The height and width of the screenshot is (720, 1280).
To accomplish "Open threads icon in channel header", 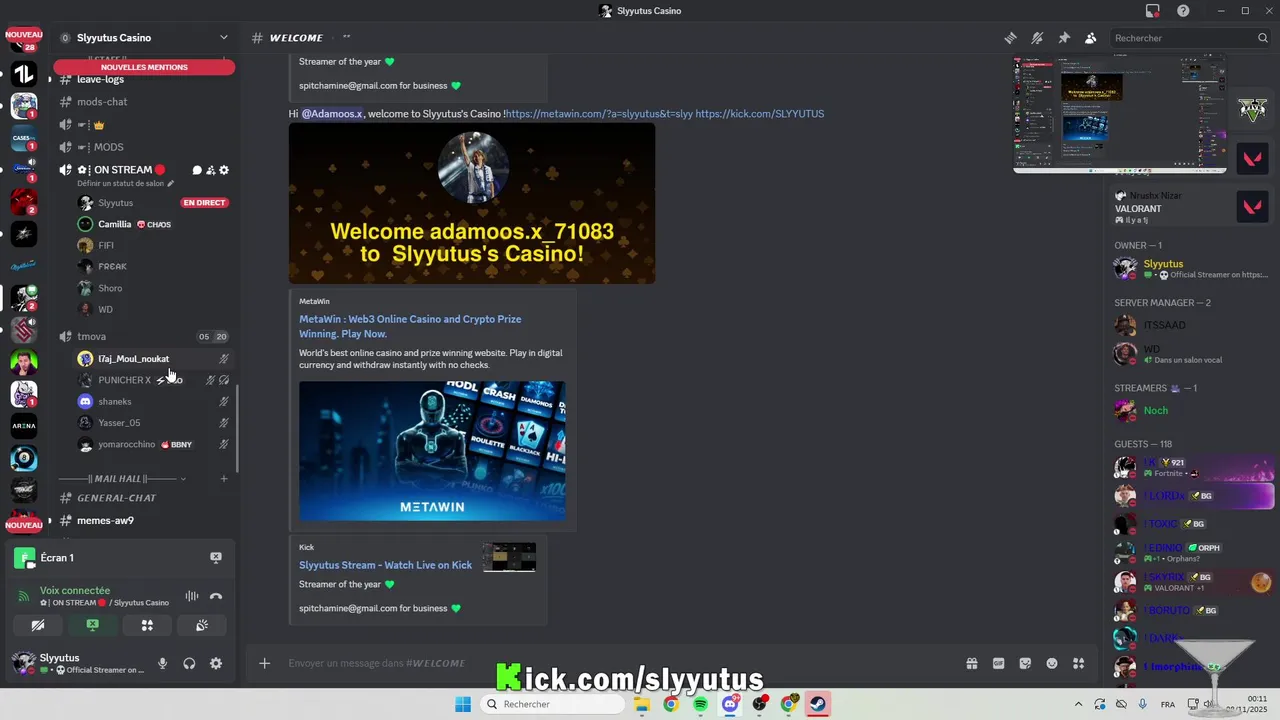I will 1011,38.
